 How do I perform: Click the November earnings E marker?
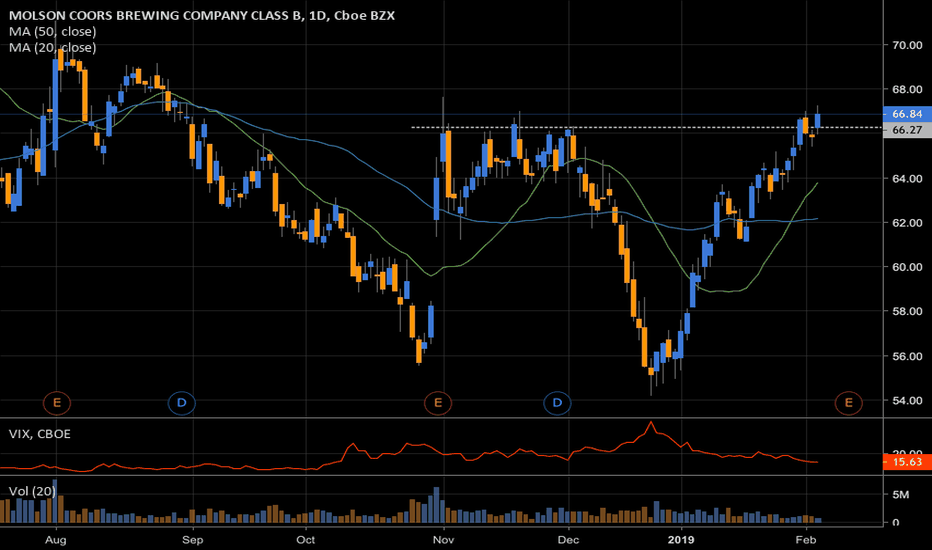438,403
